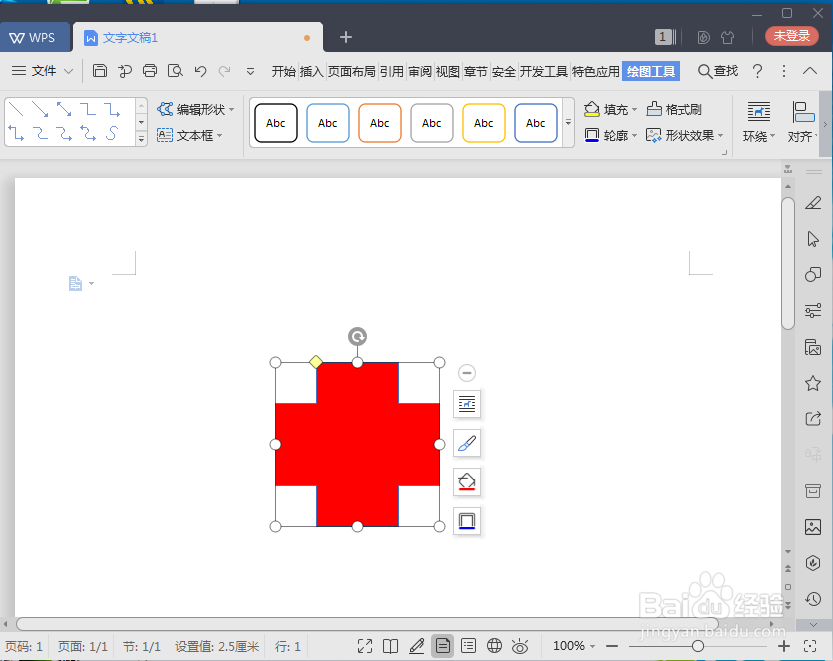The image size is (833, 661).
Task: Open the 文件 menu
Action: pos(44,71)
